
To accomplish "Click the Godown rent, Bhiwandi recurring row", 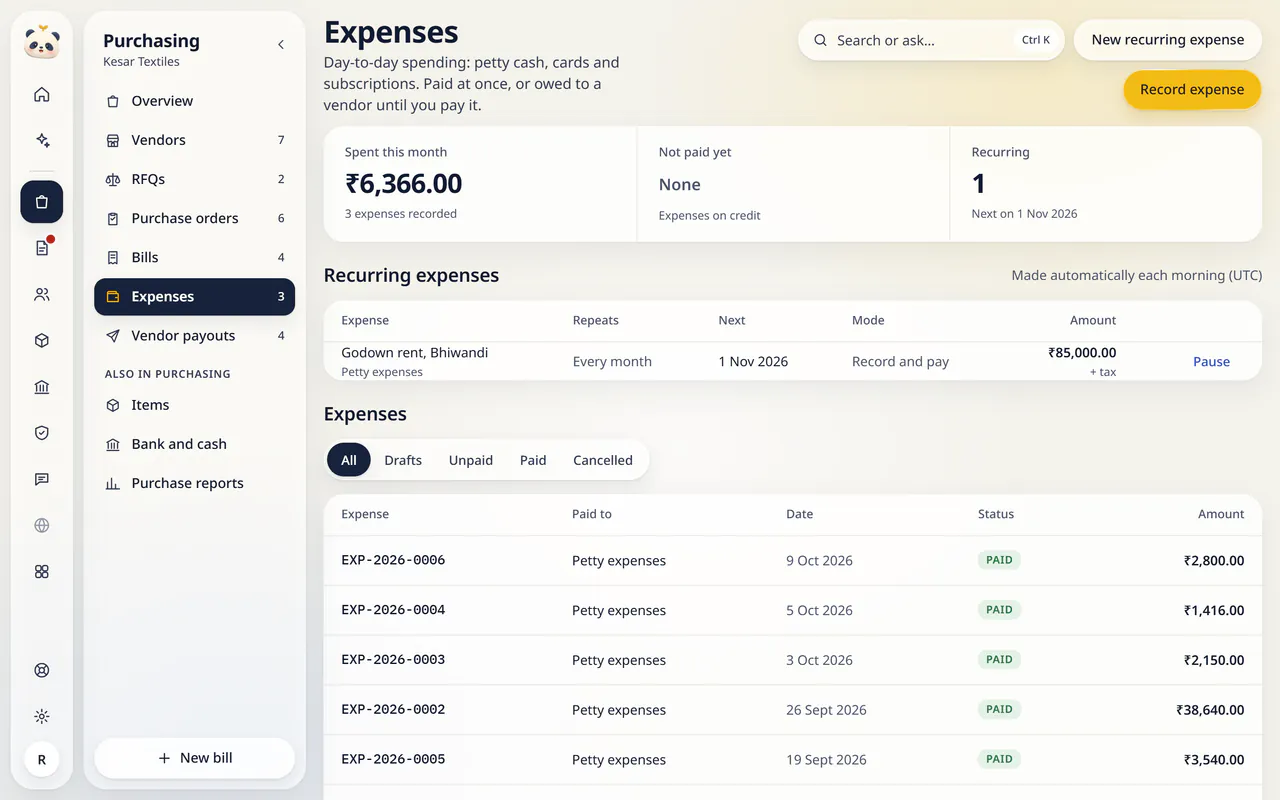I will [x=792, y=361].
